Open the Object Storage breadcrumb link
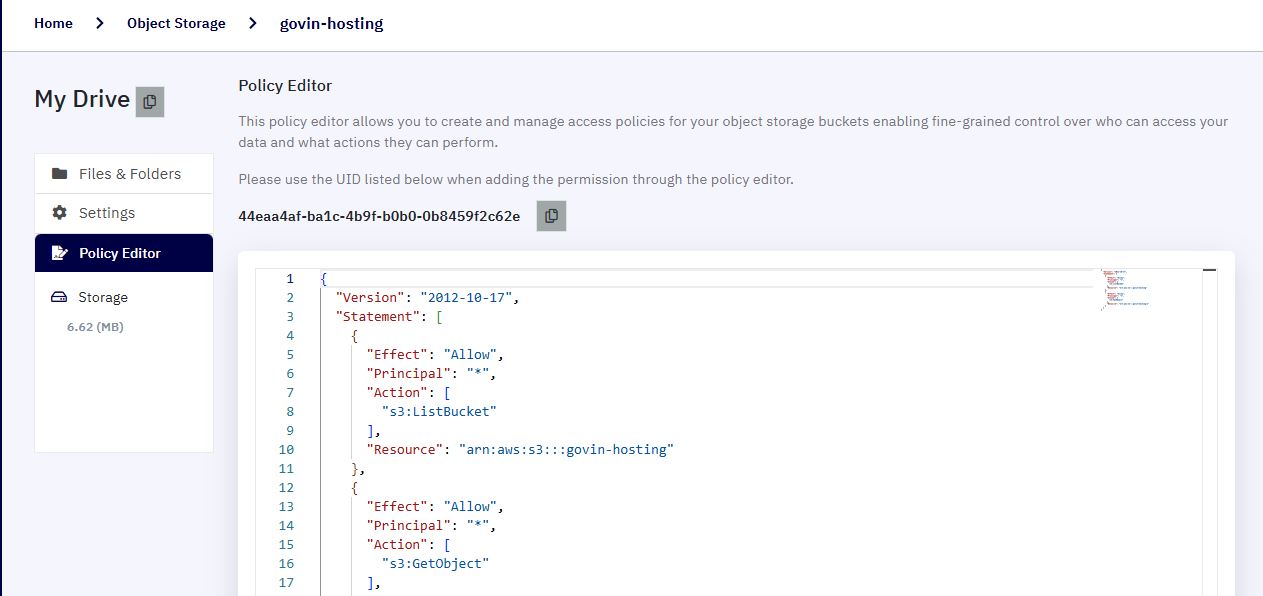Screen dimensions: 1263x596 [x=176, y=23]
